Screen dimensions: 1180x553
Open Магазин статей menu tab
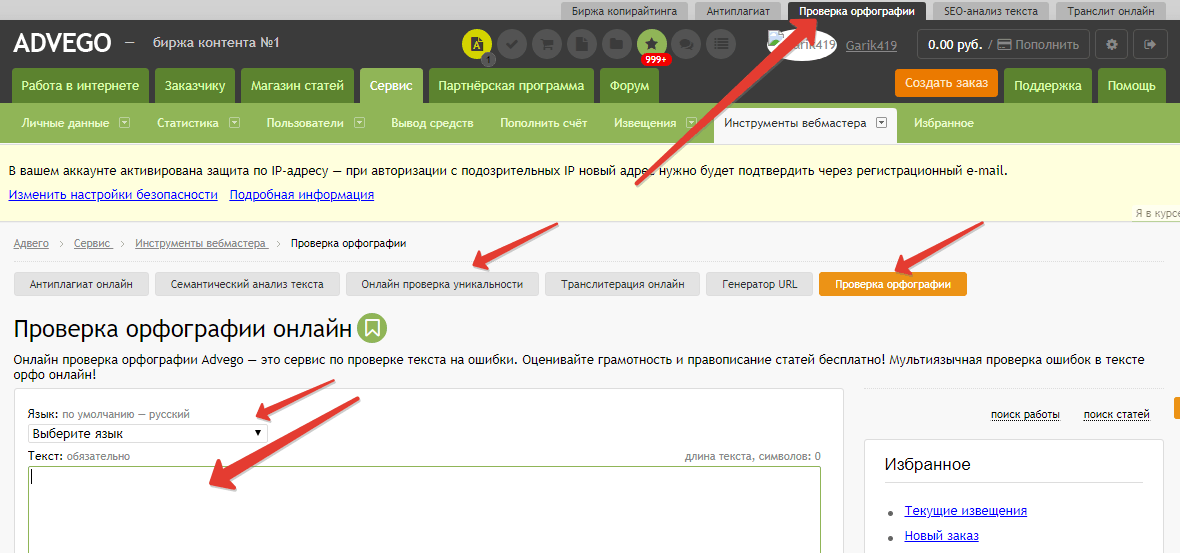pyautogui.click(x=297, y=86)
